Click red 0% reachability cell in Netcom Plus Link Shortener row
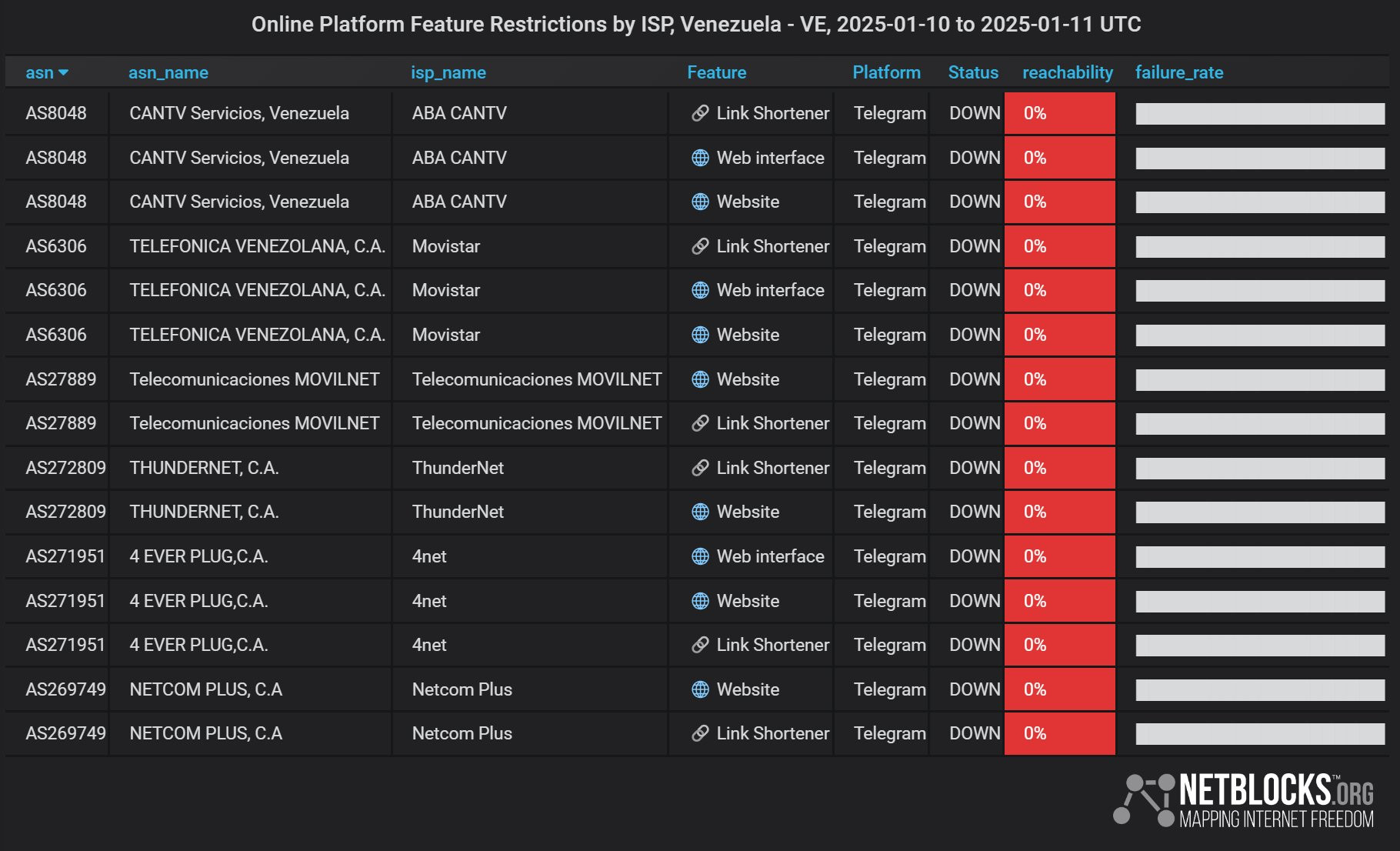Viewport: 1400px width, 851px height. (1060, 733)
